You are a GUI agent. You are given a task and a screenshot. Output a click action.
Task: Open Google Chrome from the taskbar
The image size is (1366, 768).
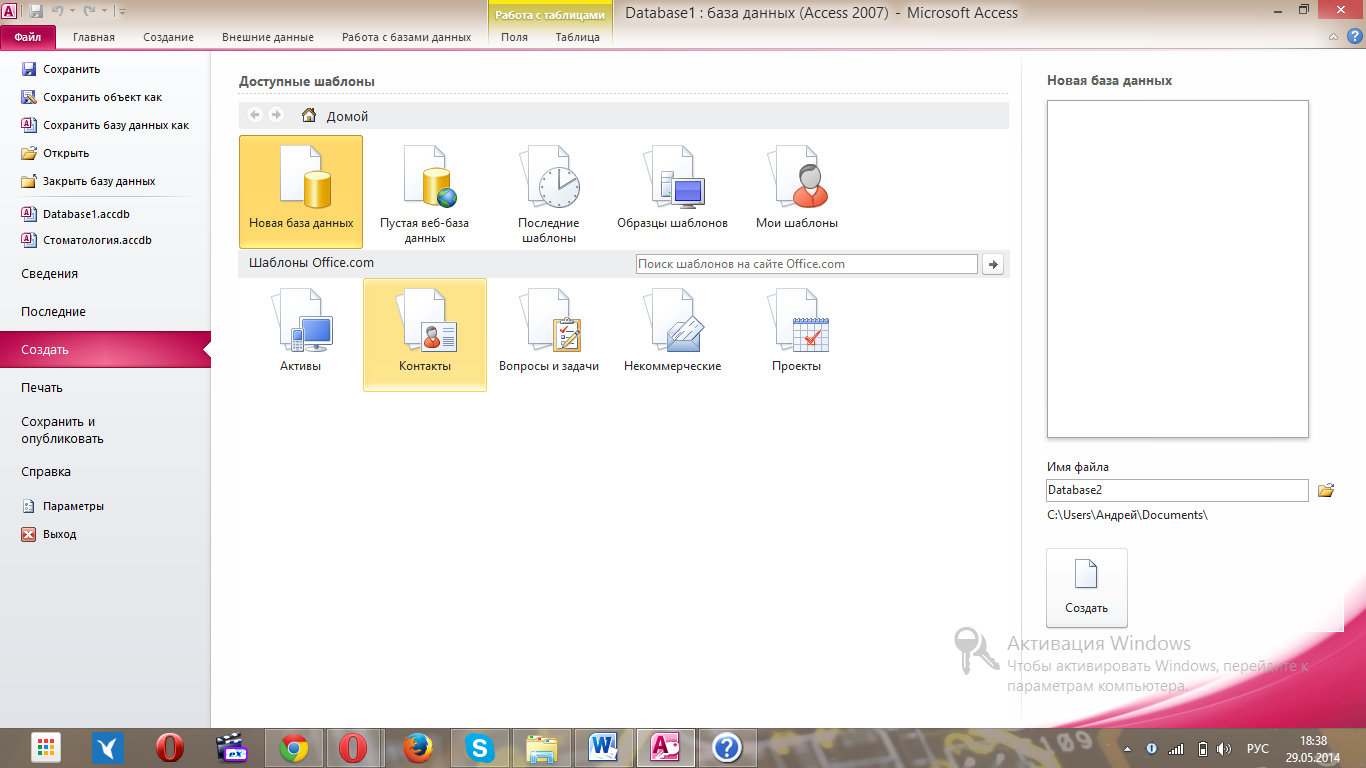[293, 747]
